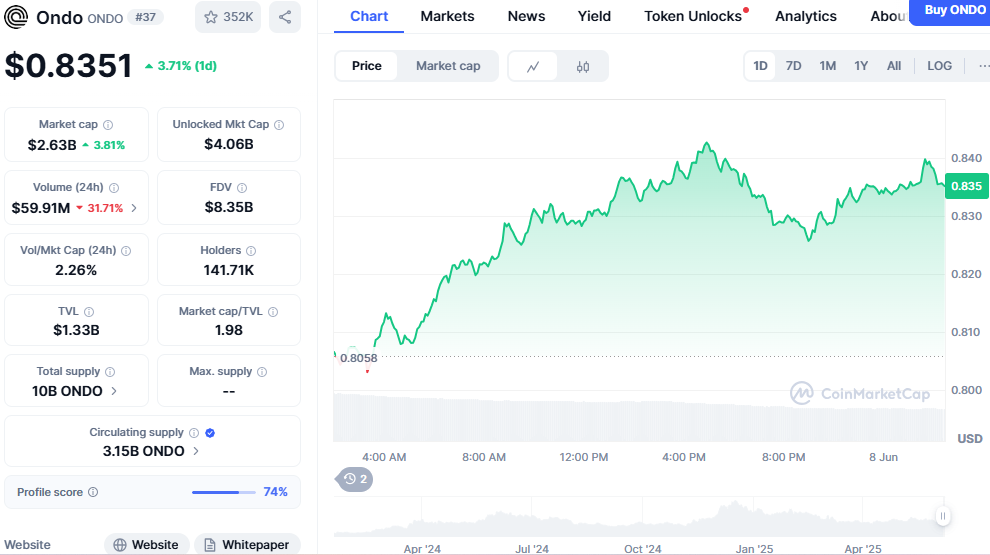990x555 pixels.
Task: Switch to candlestick chart view icon
Action: 583,66
